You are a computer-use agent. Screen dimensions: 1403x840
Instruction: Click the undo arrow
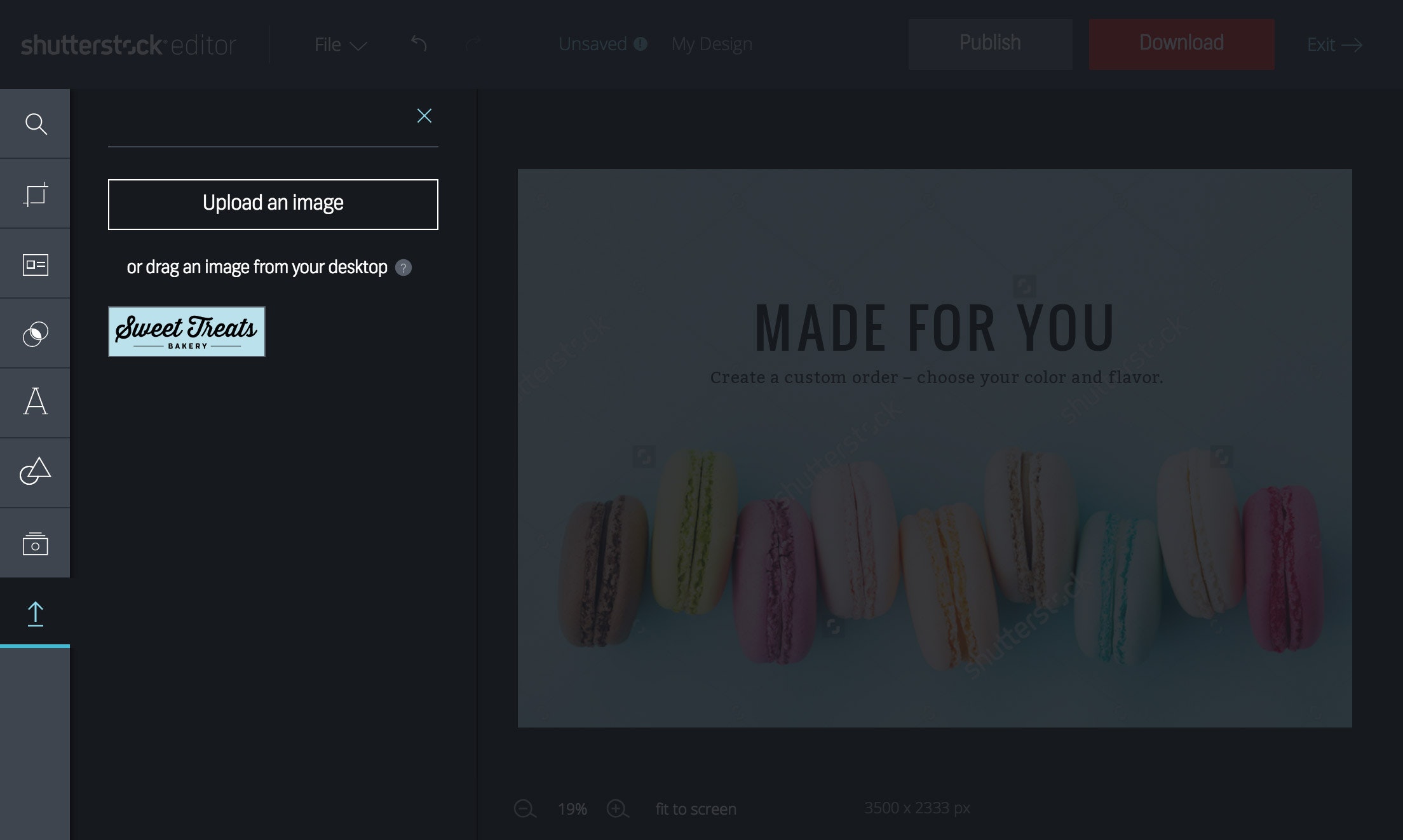point(419,44)
